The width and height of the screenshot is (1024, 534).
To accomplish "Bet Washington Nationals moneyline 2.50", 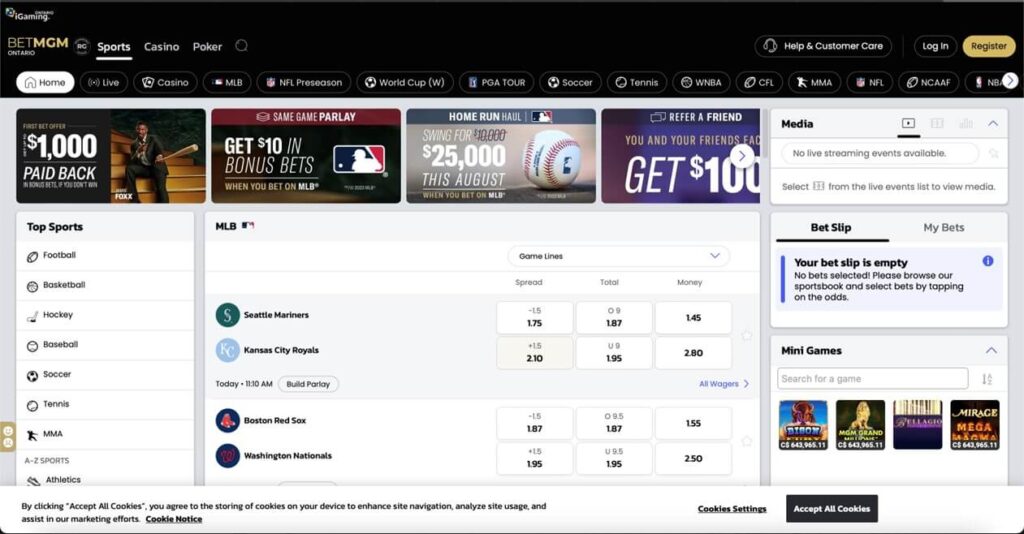I will click(x=693, y=458).
